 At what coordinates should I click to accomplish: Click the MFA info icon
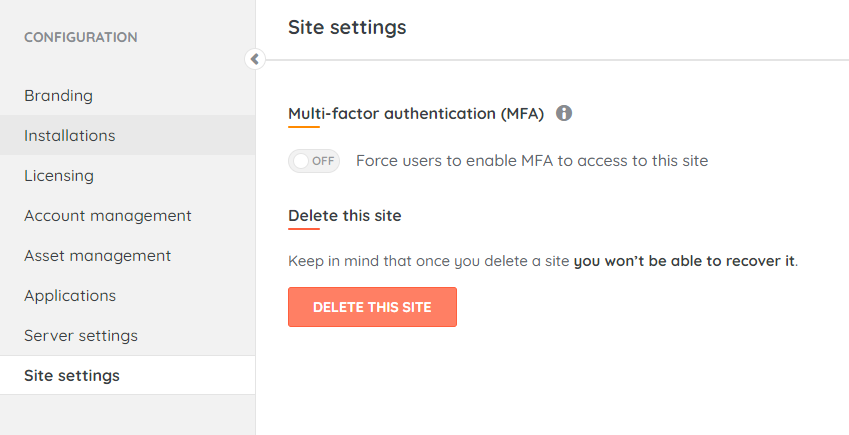(564, 114)
